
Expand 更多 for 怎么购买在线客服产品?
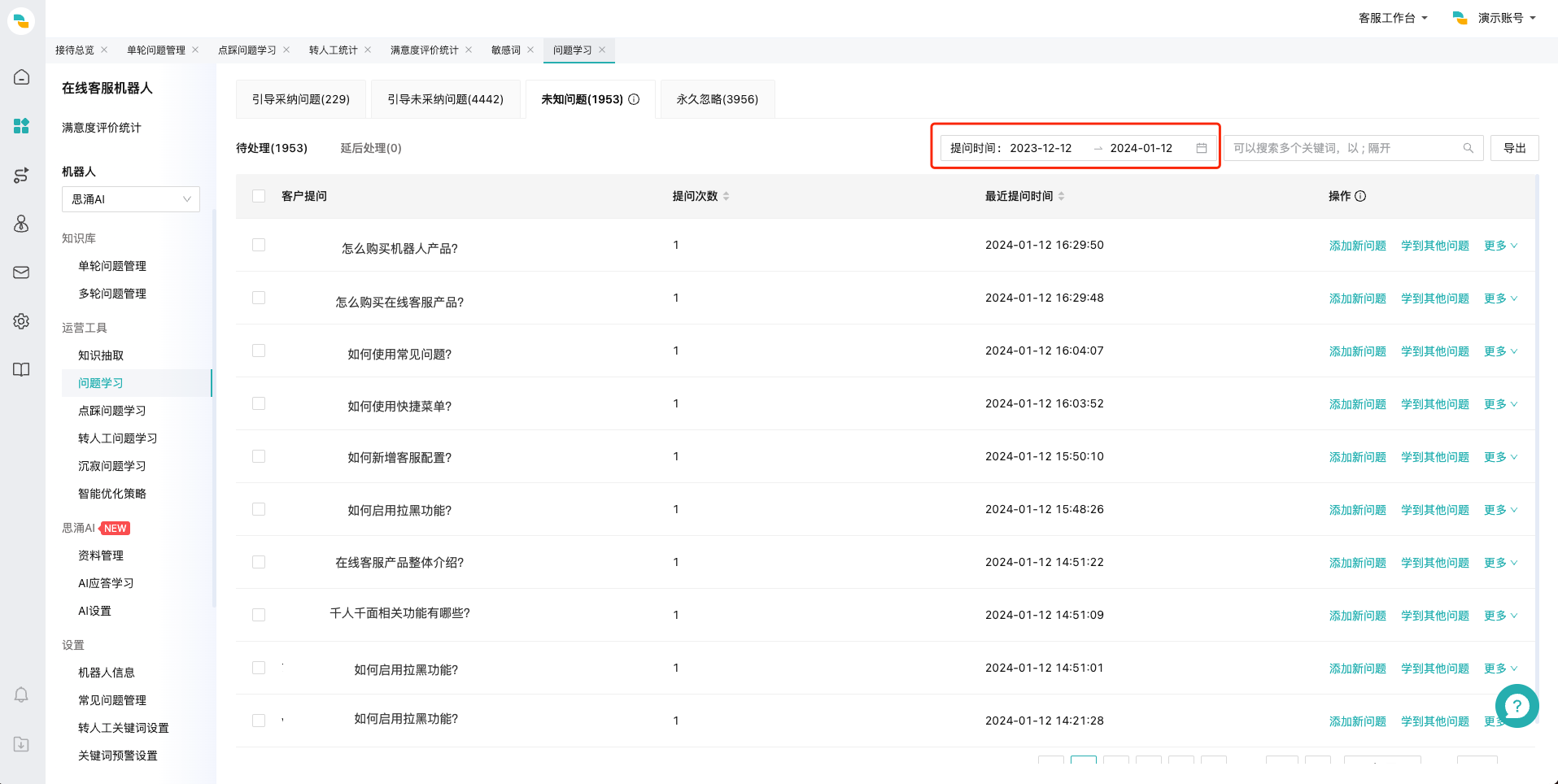tap(1500, 298)
